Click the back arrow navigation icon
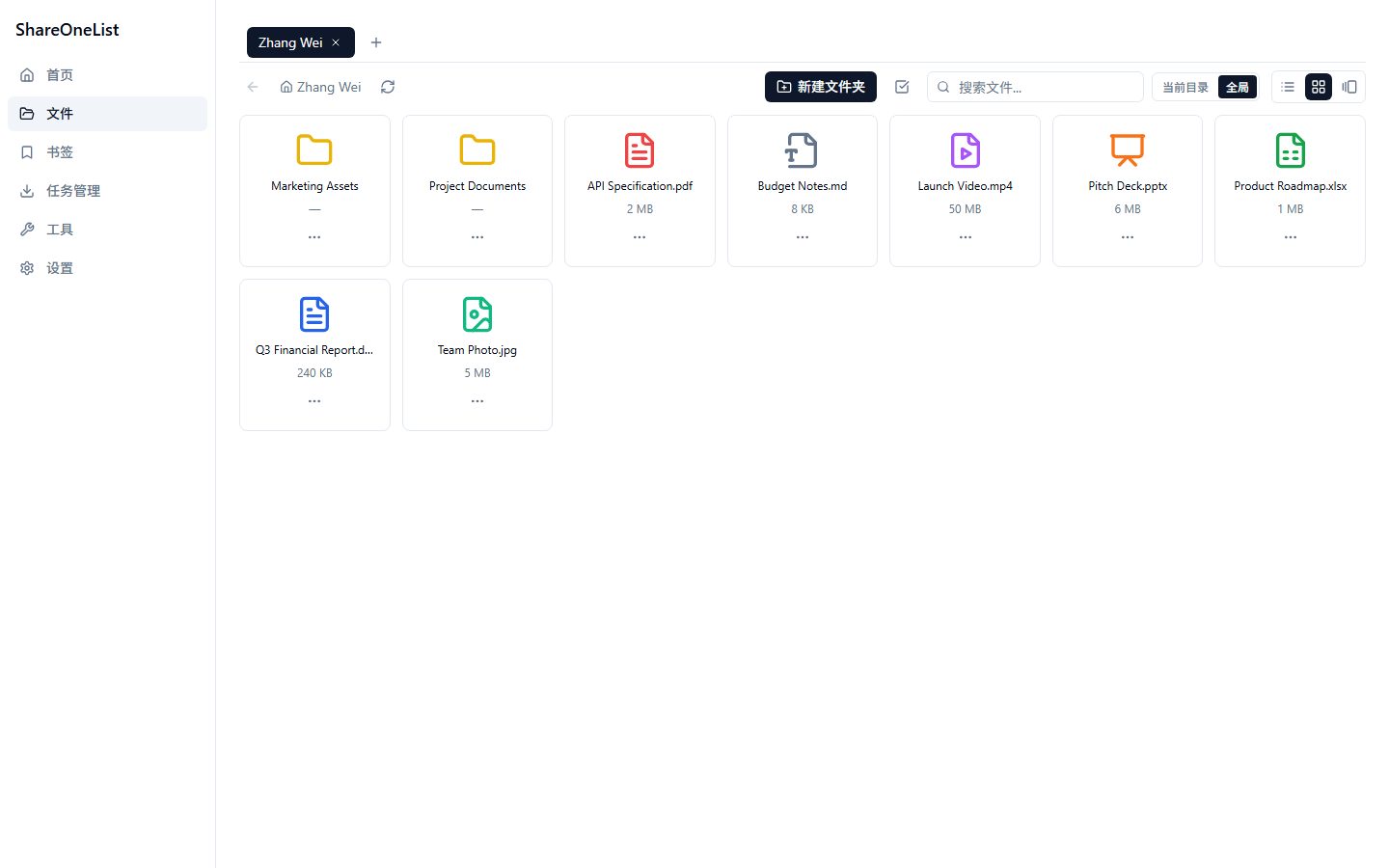The image size is (1389, 868). tap(253, 87)
